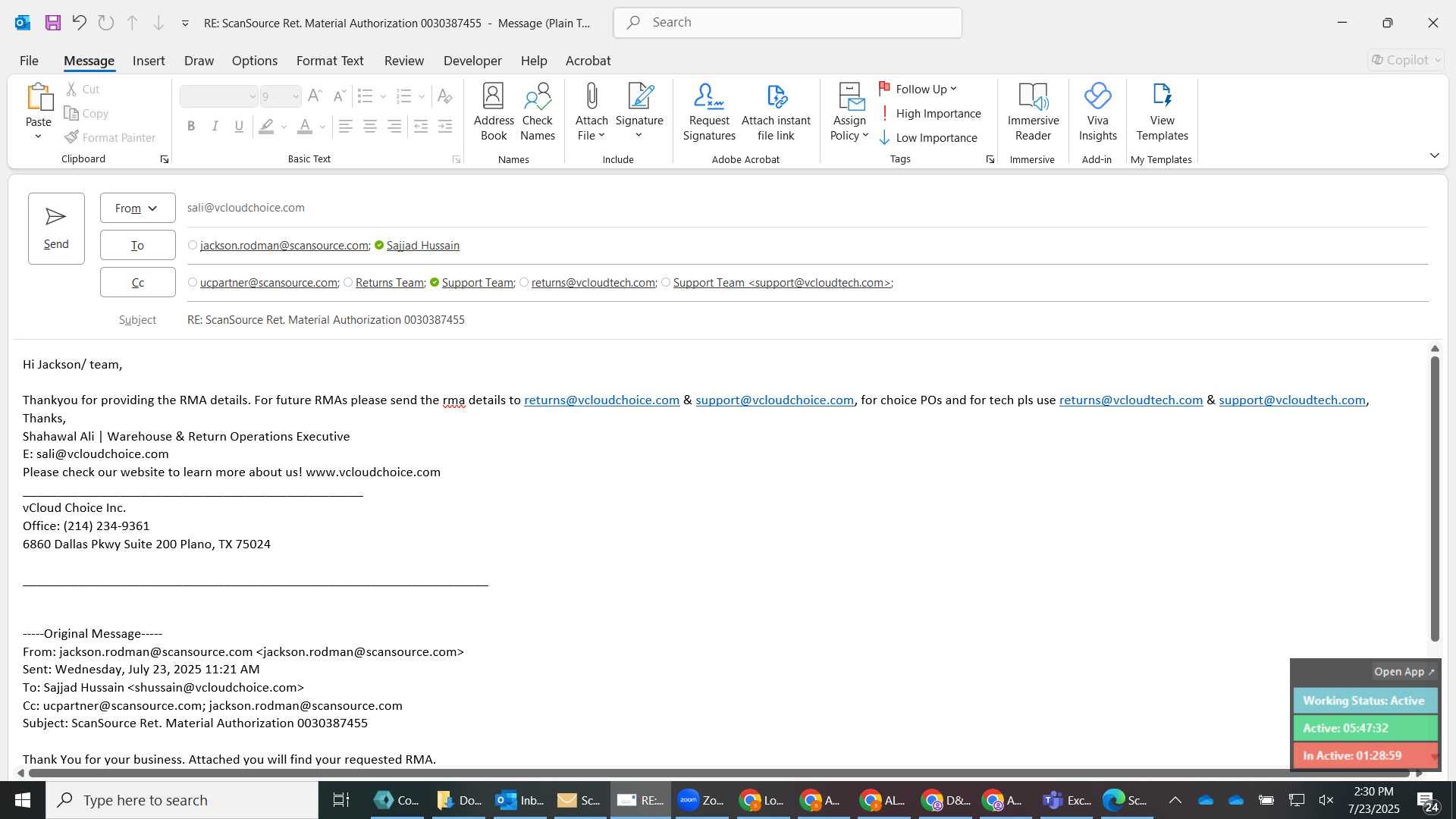Click the Cc recipients button
The height and width of the screenshot is (819, 1456).
pos(137,282)
